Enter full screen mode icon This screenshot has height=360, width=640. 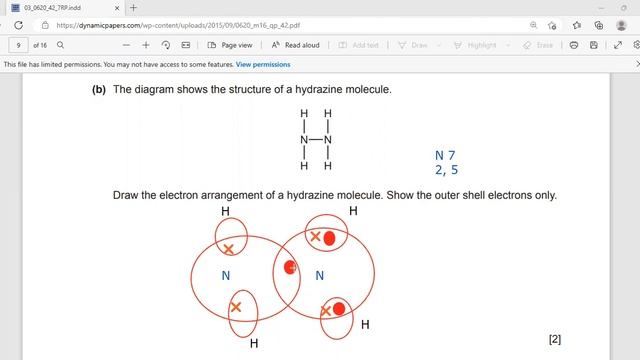618,45
